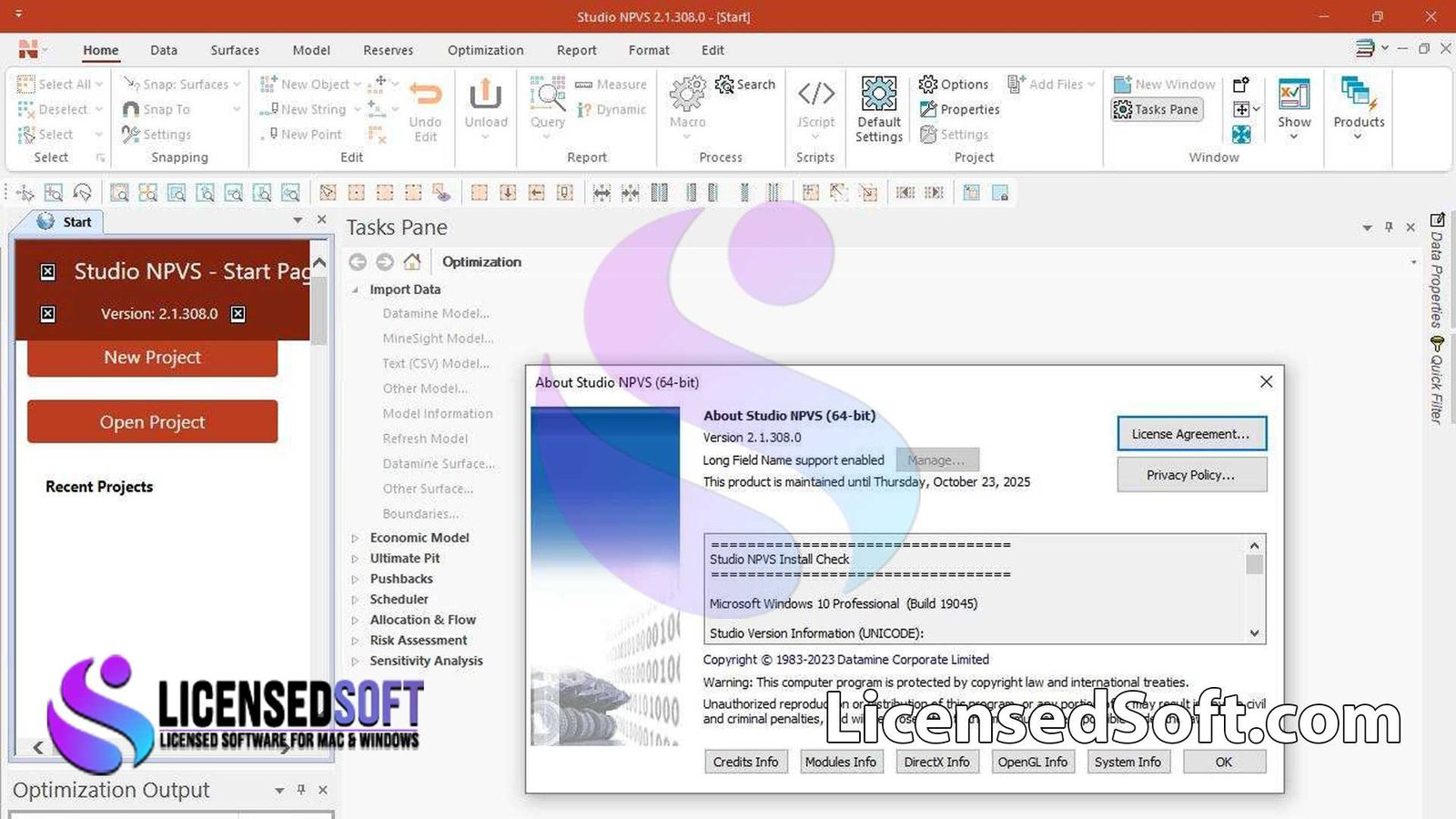Screen dimensions: 1456x819
Task: Click the Show window icon
Action: point(1294,94)
